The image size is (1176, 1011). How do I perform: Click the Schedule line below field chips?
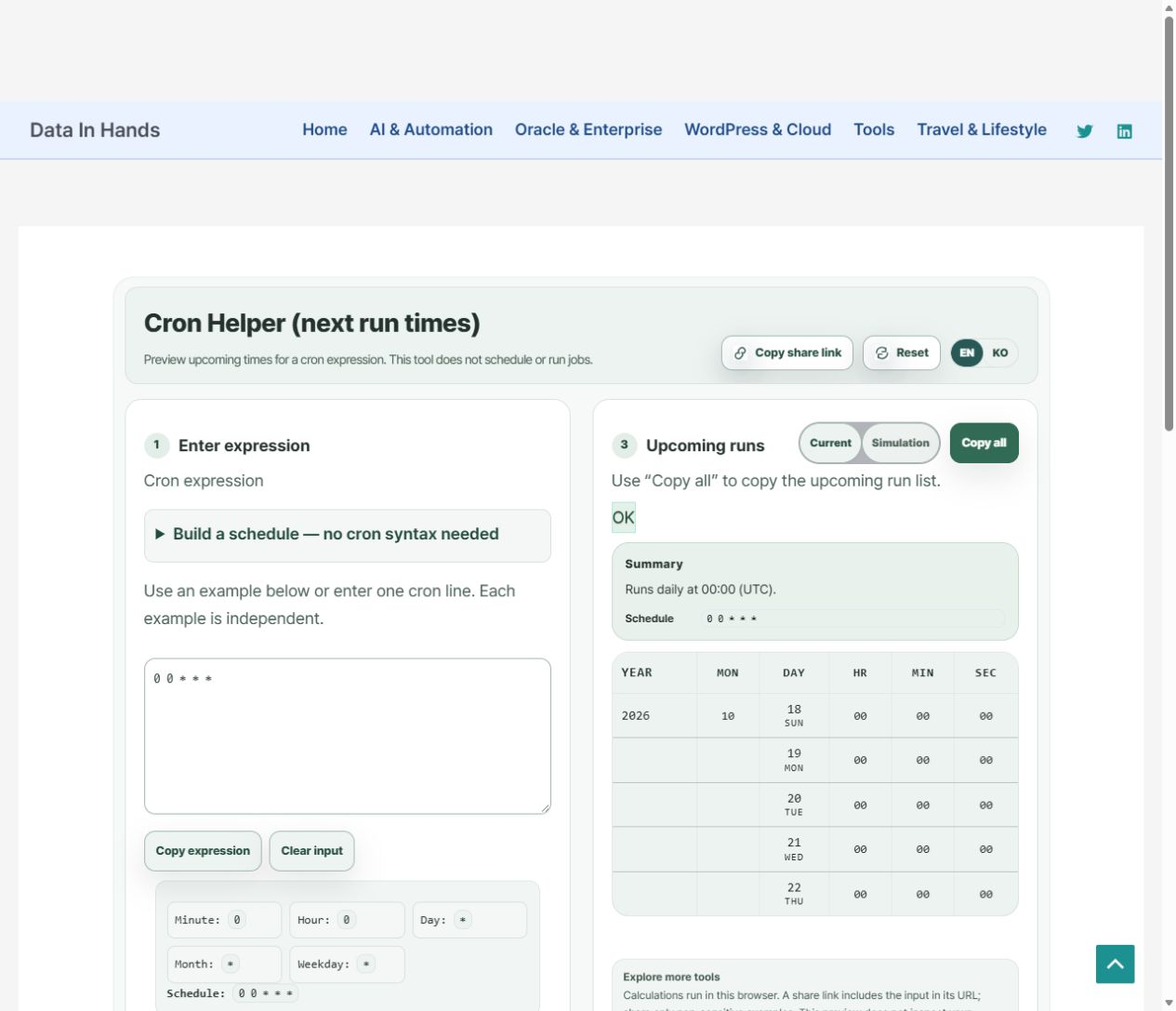point(231,993)
